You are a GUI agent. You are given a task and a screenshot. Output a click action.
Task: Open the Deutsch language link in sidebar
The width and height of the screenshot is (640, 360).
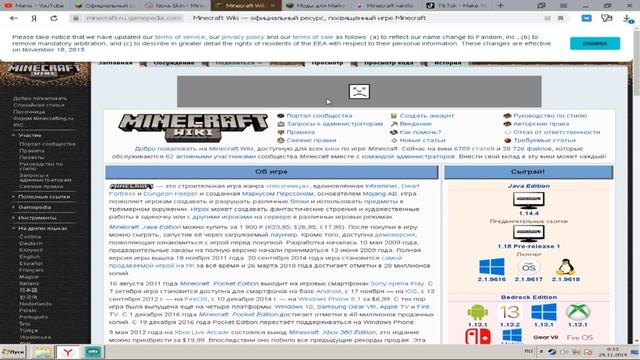click(31, 244)
